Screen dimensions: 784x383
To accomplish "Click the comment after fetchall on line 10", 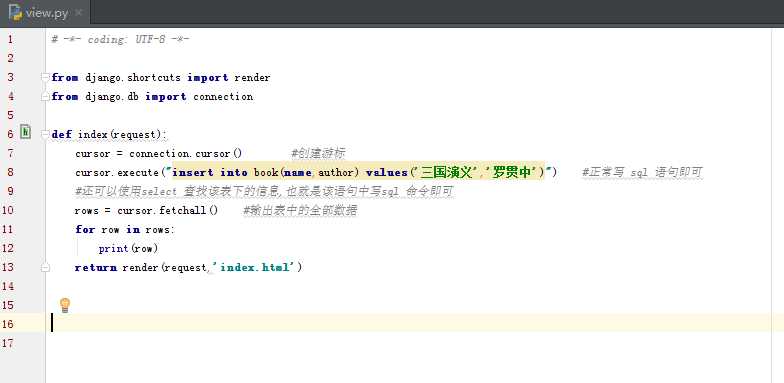I will pyautogui.click(x=300, y=210).
